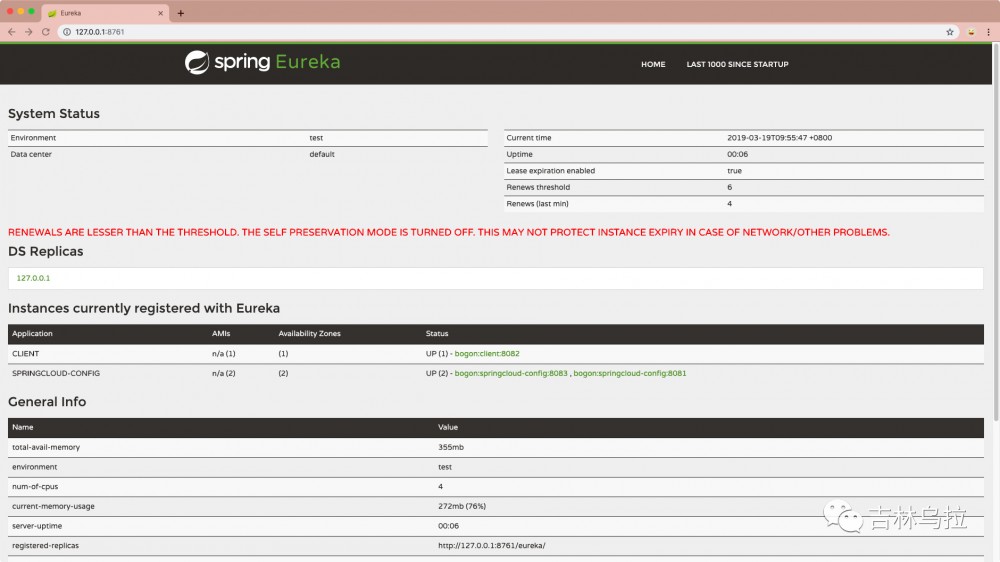Open LAST 1000 SINCE STARTUP page

click(x=737, y=64)
